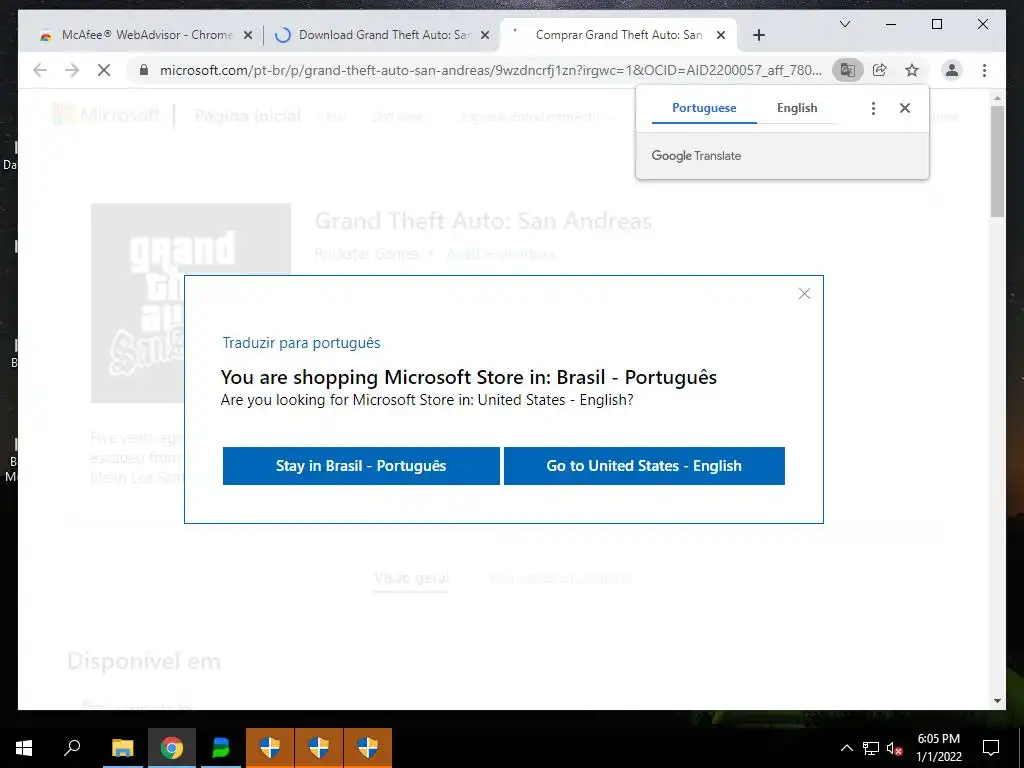This screenshot has height=768, width=1024.
Task: Open File Explorer from the taskbar
Action: (122, 748)
